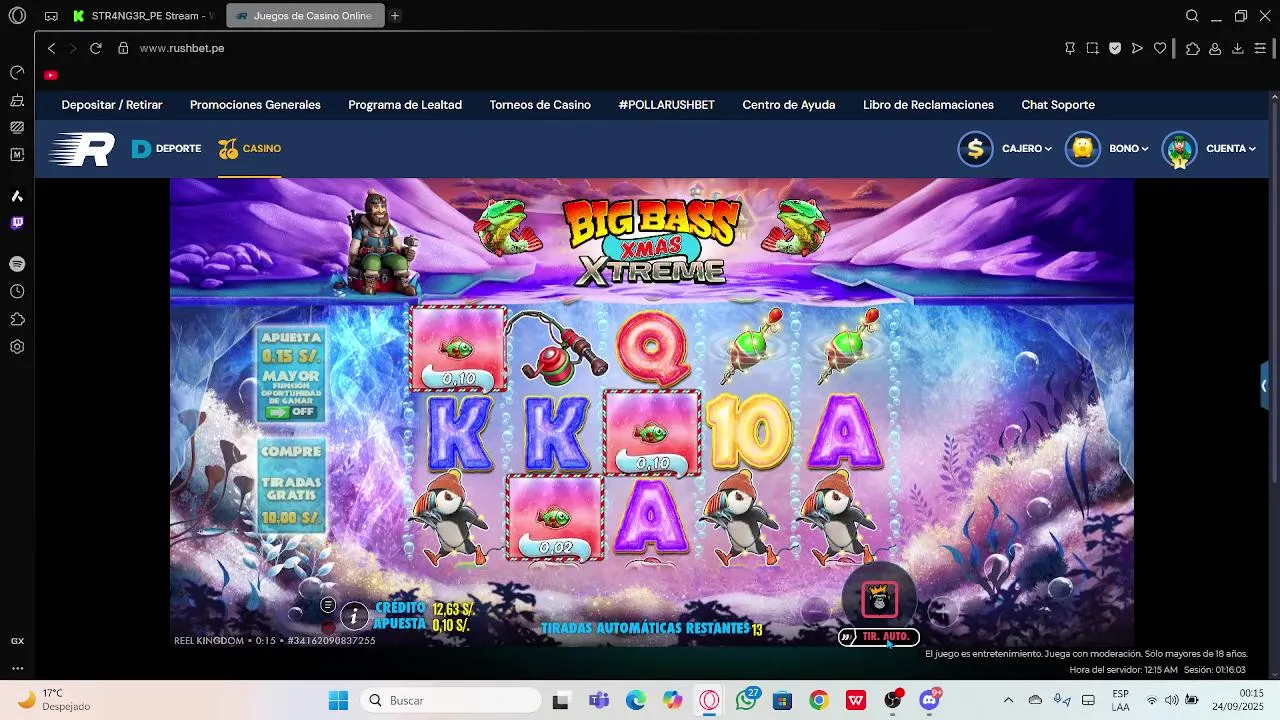The width and height of the screenshot is (1280, 720).
Task: Increase the bet with plus button
Action: pos(942,610)
